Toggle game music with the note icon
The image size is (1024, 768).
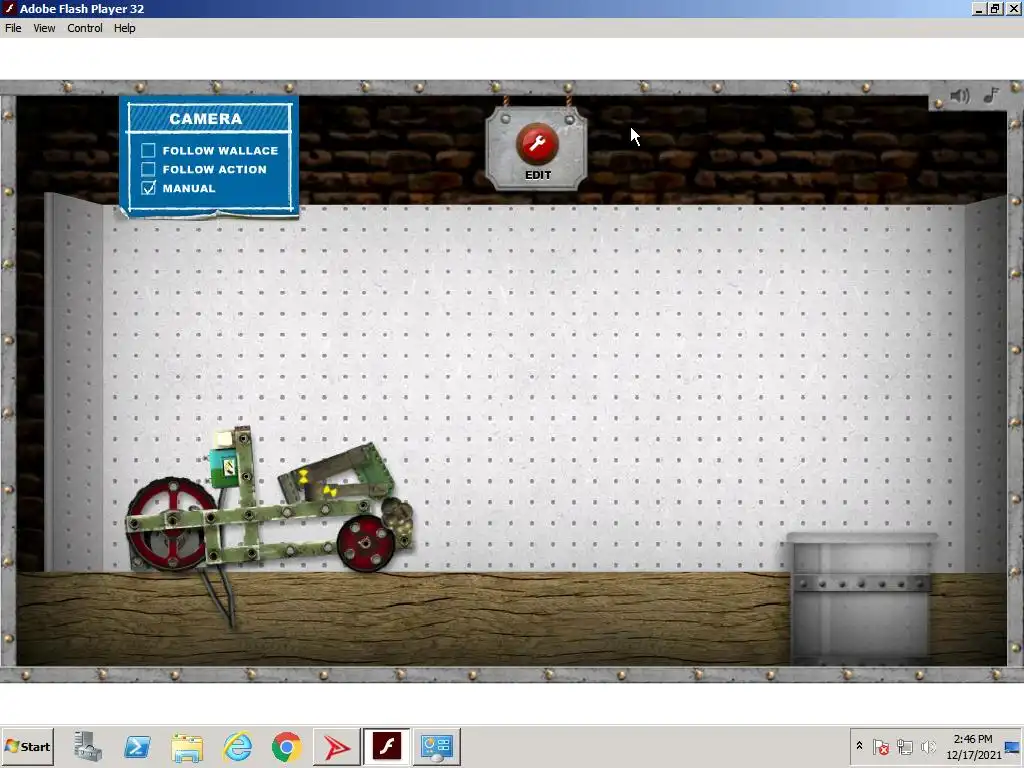[x=992, y=95]
